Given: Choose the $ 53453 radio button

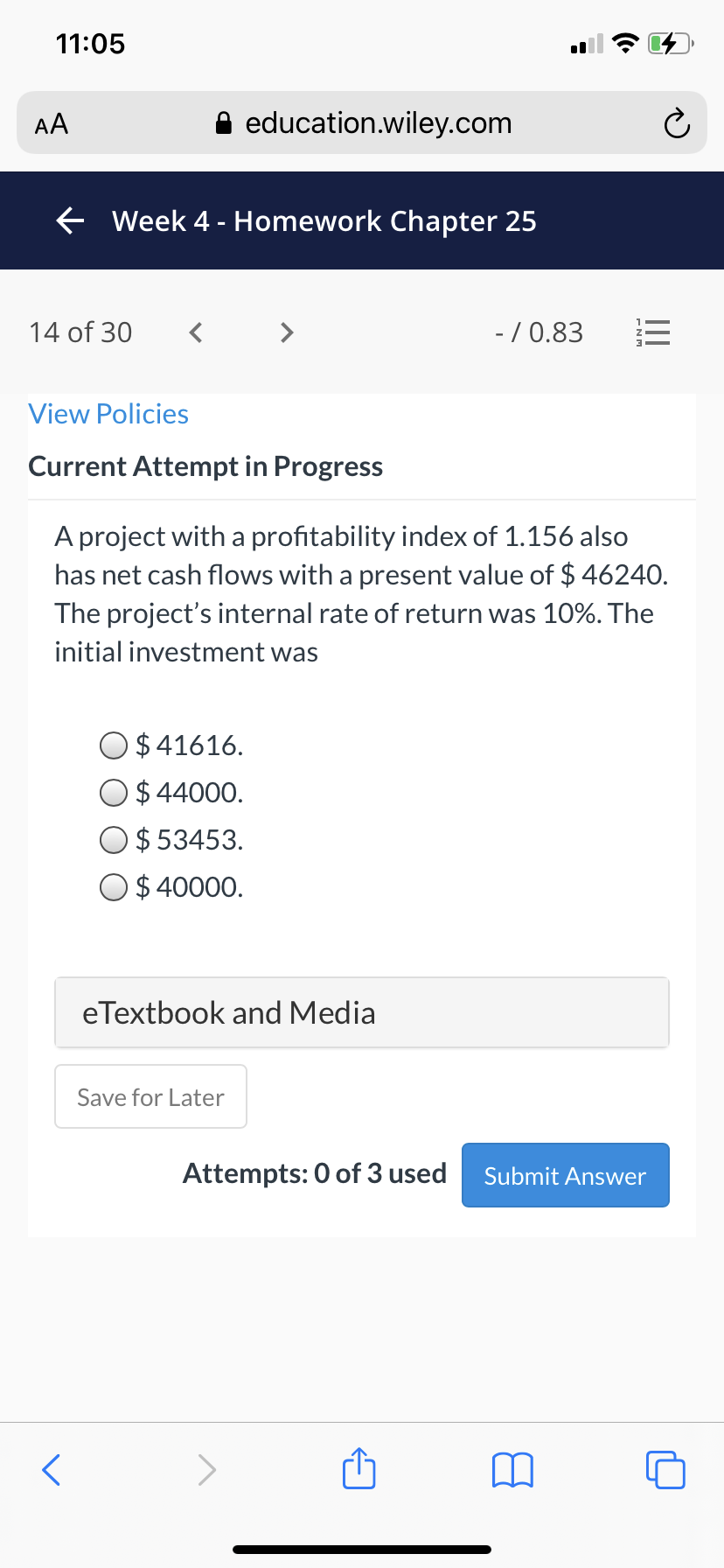Looking at the screenshot, I should point(114,840).
